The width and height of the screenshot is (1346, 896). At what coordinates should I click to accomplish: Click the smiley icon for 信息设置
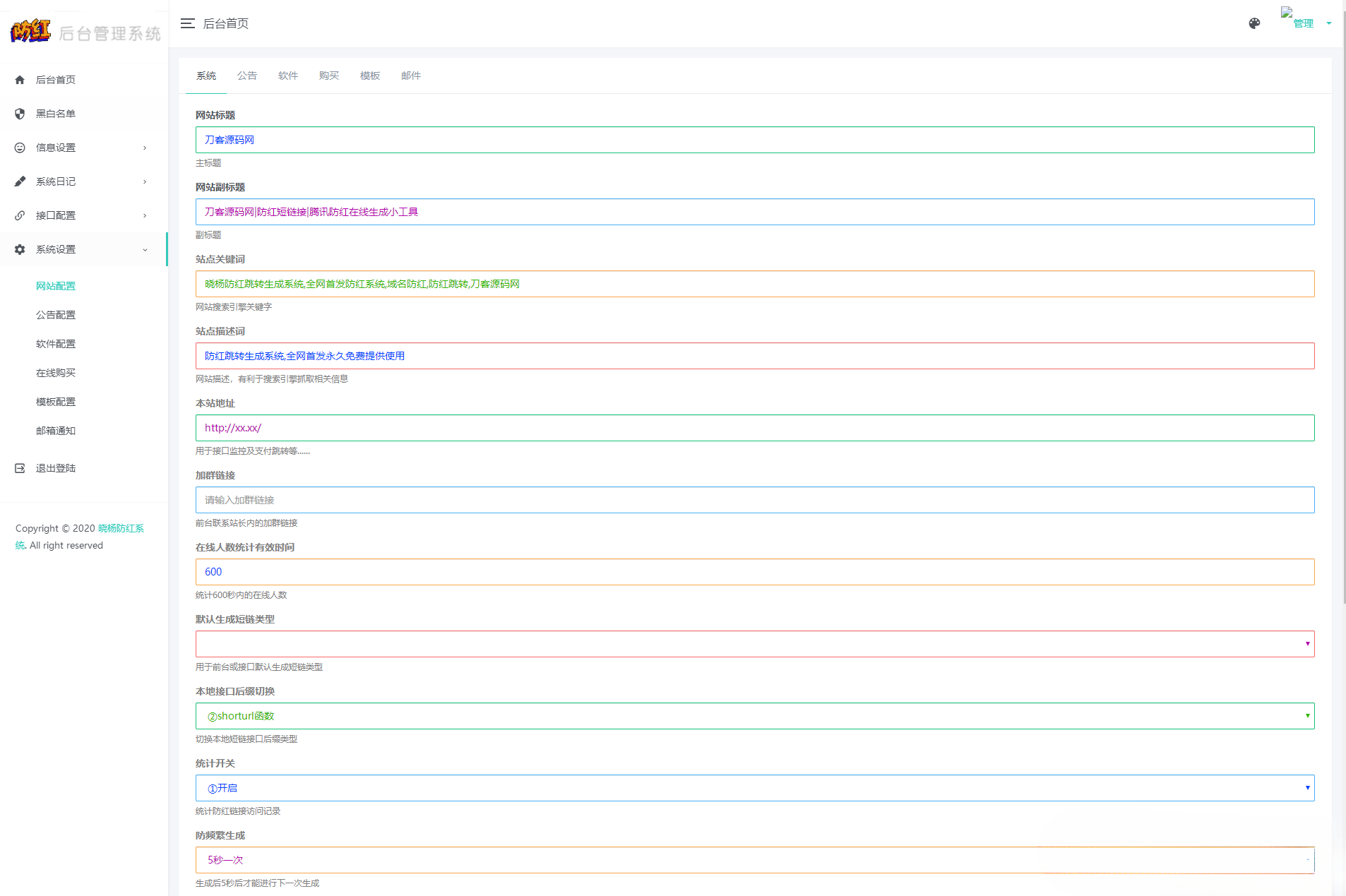(20, 148)
